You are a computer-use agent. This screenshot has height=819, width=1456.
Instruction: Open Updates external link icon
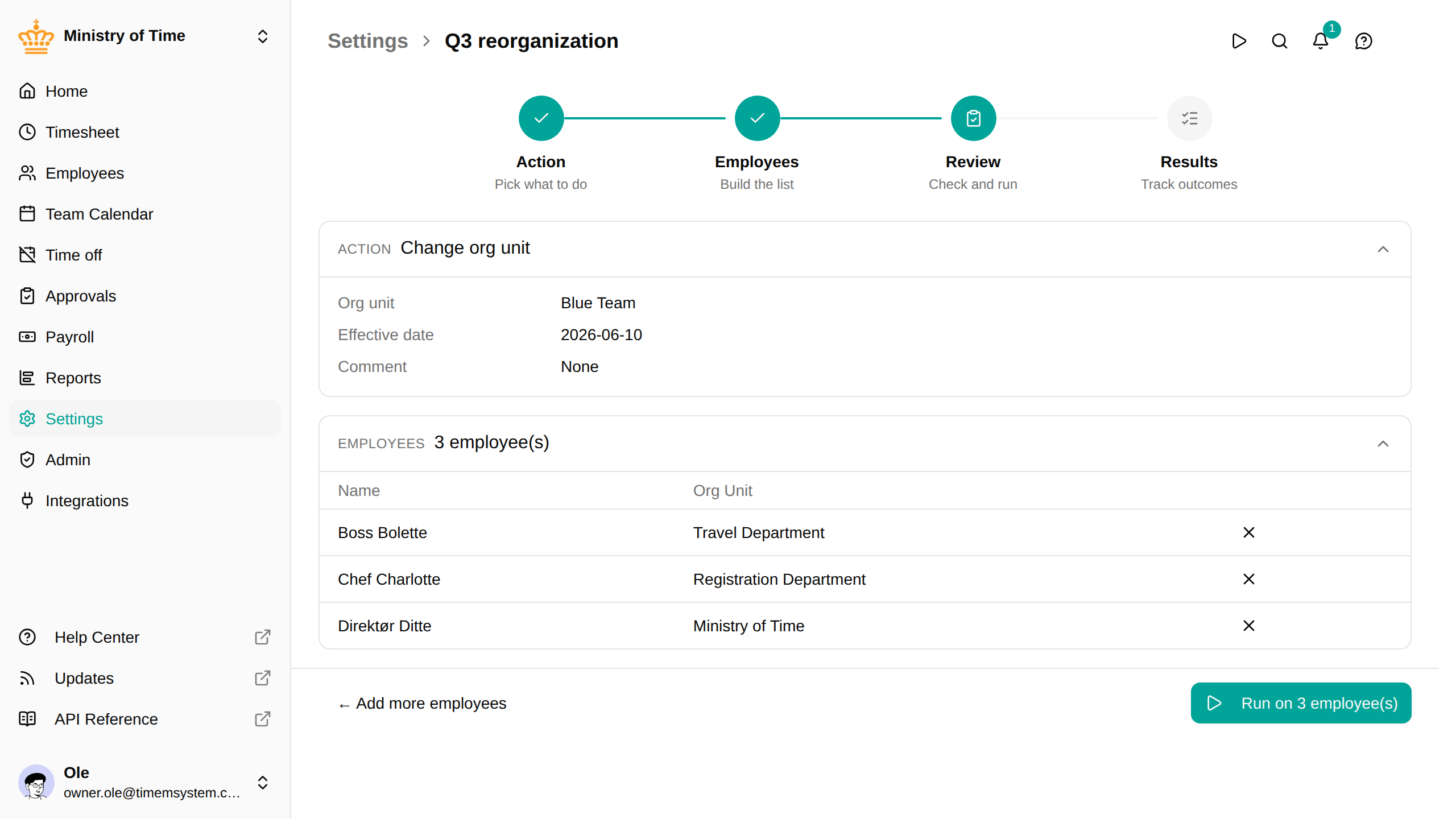coord(262,678)
